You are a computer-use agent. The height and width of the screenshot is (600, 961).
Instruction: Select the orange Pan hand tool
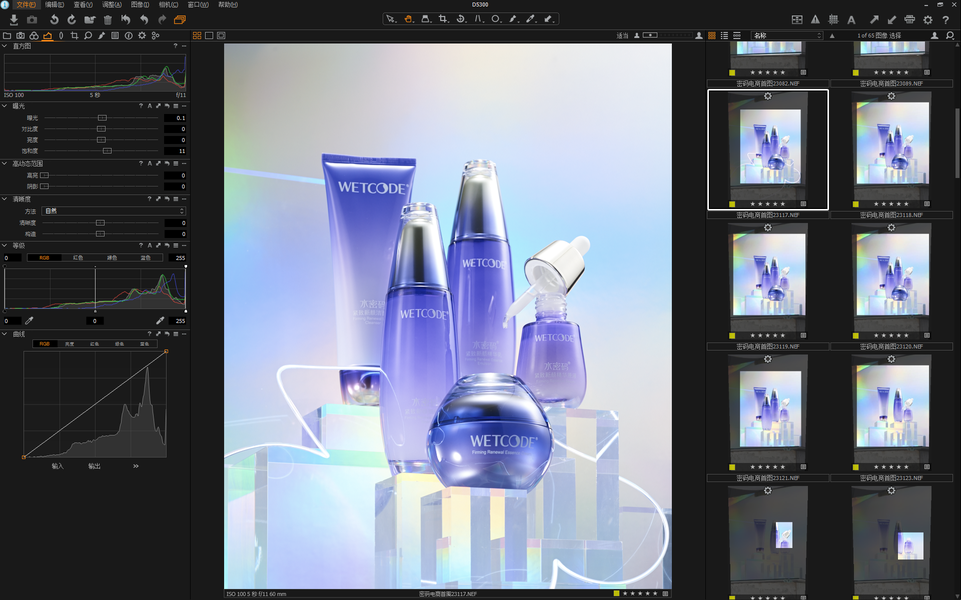coord(408,19)
